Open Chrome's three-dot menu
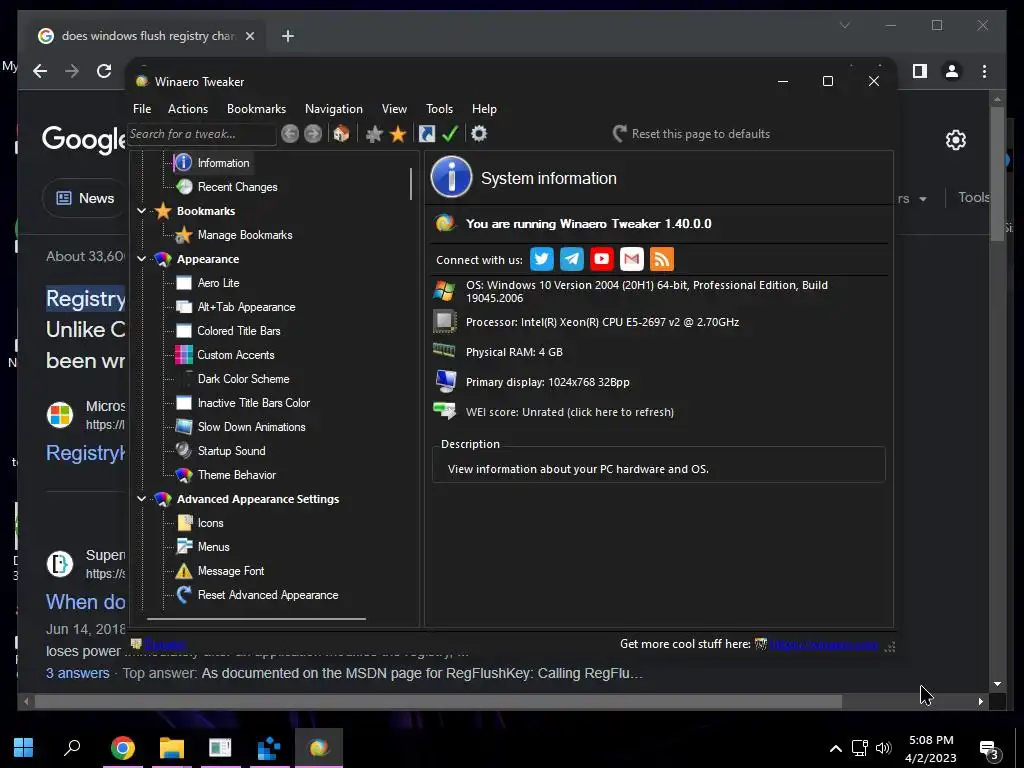Image resolution: width=1024 pixels, height=768 pixels. (984, 71)
